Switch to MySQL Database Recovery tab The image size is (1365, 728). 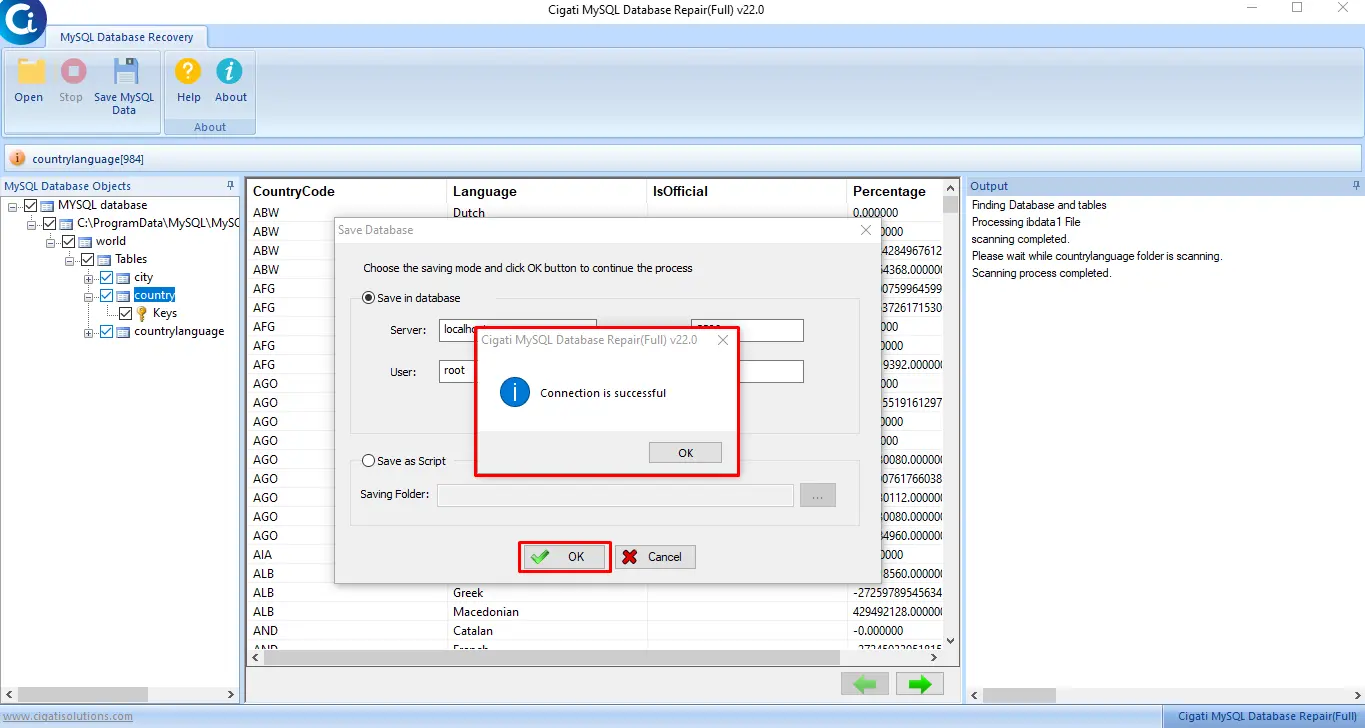click(x=126, y=37)
